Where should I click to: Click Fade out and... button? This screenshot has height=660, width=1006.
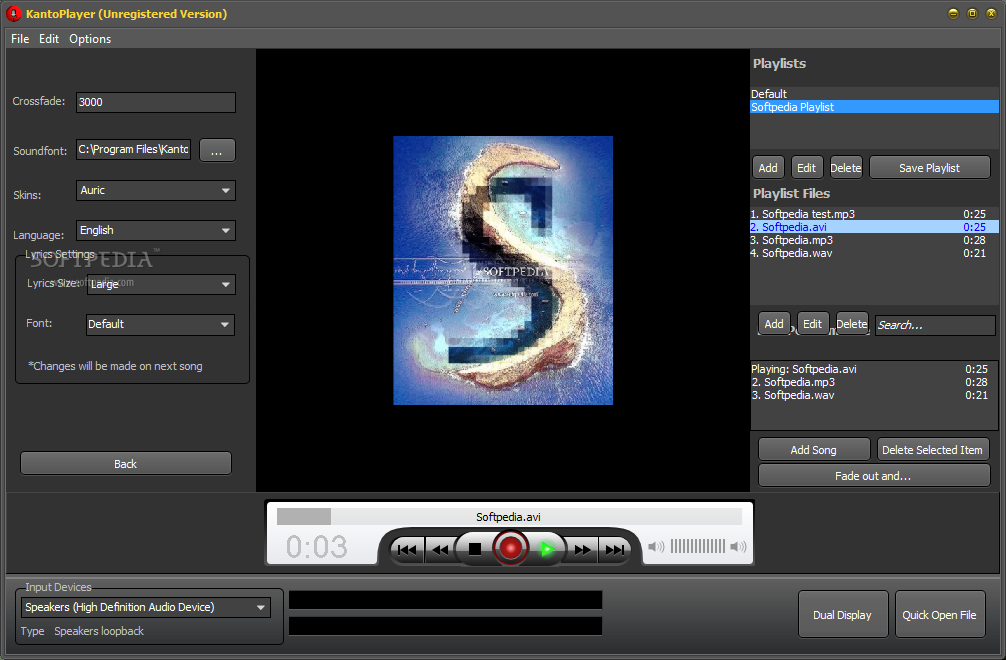point(874,476)
